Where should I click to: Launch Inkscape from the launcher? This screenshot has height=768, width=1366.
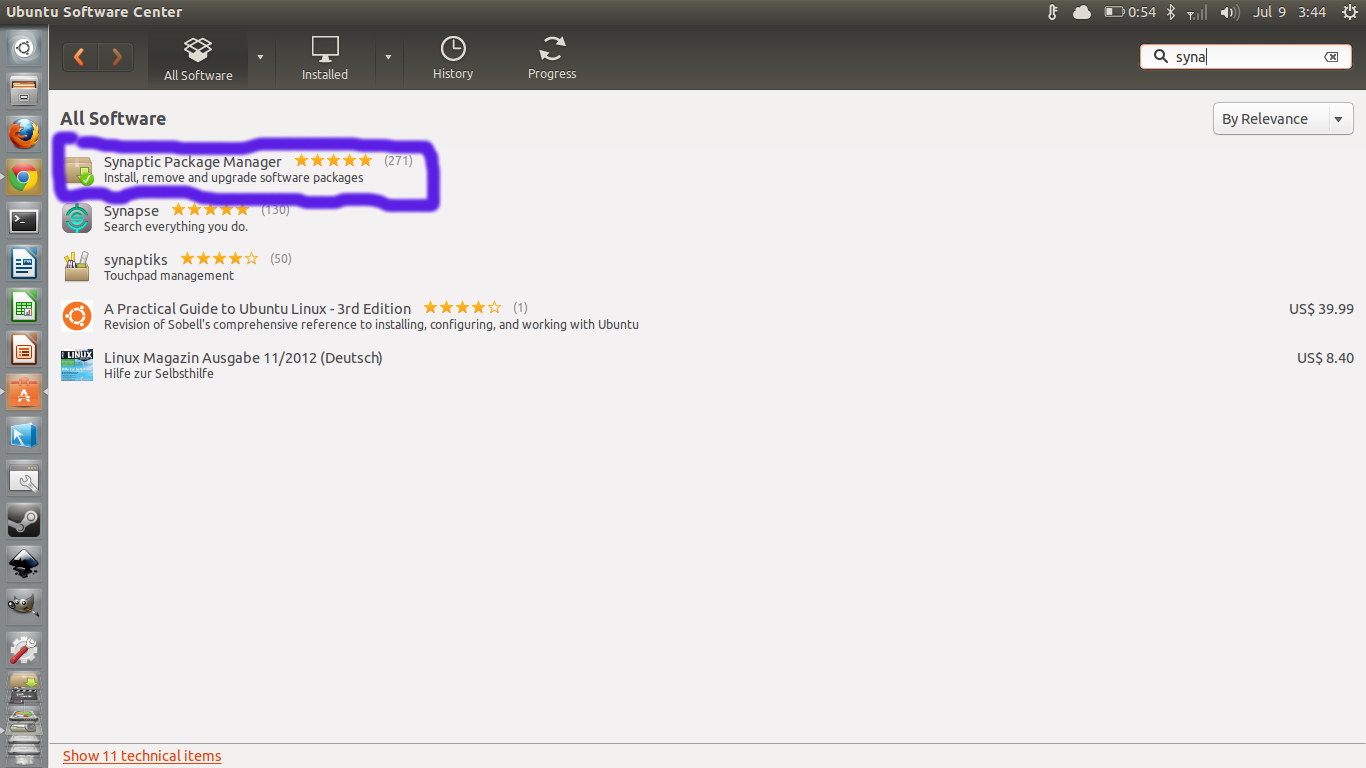24,565
